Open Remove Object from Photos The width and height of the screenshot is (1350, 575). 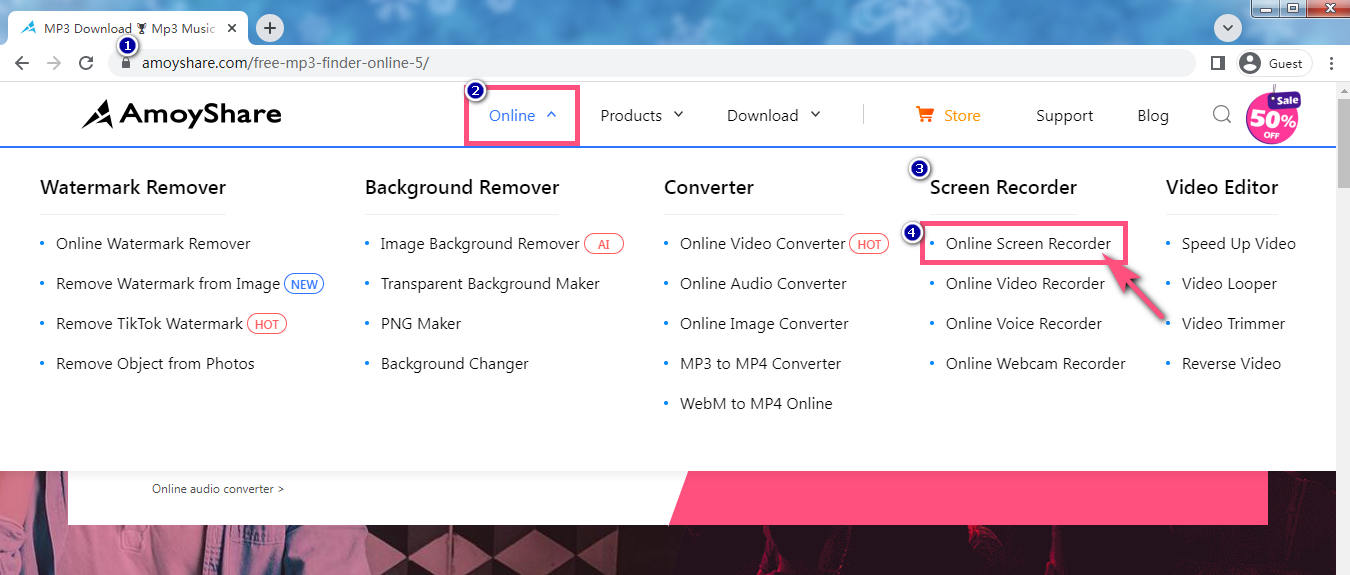pos(155,363)
